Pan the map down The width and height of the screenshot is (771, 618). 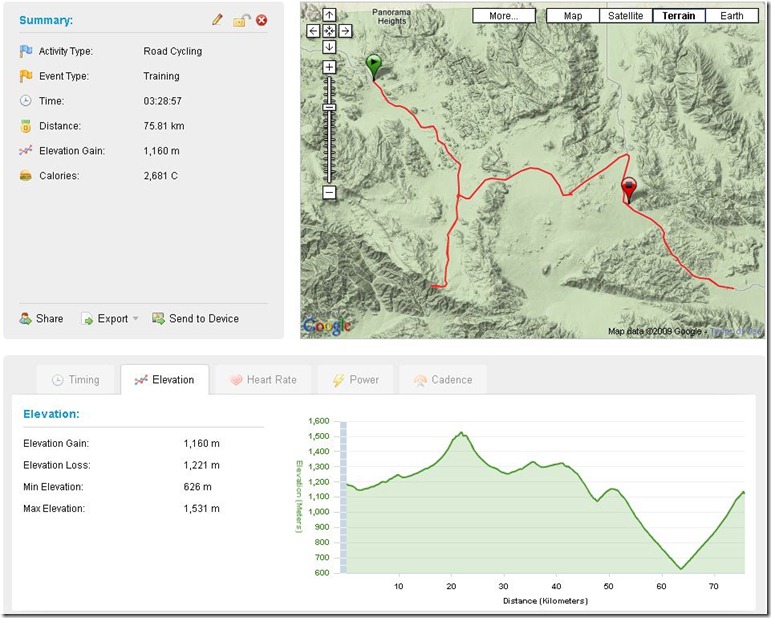pos(329,47)
